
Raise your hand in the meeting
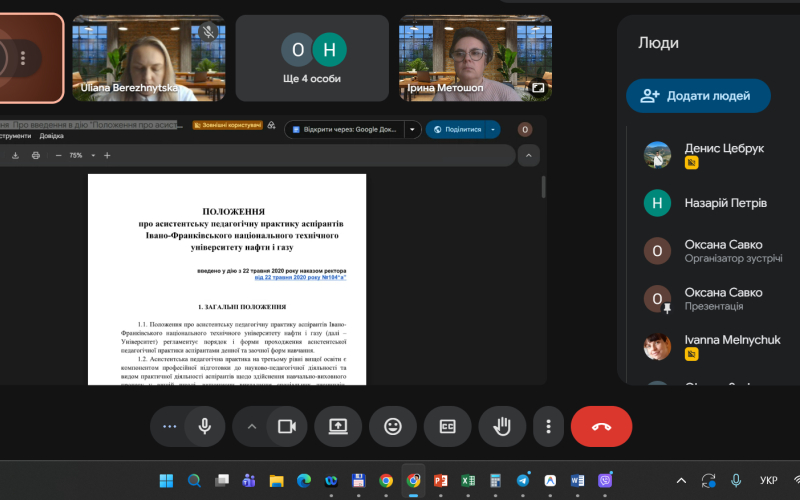coord(502,427)
